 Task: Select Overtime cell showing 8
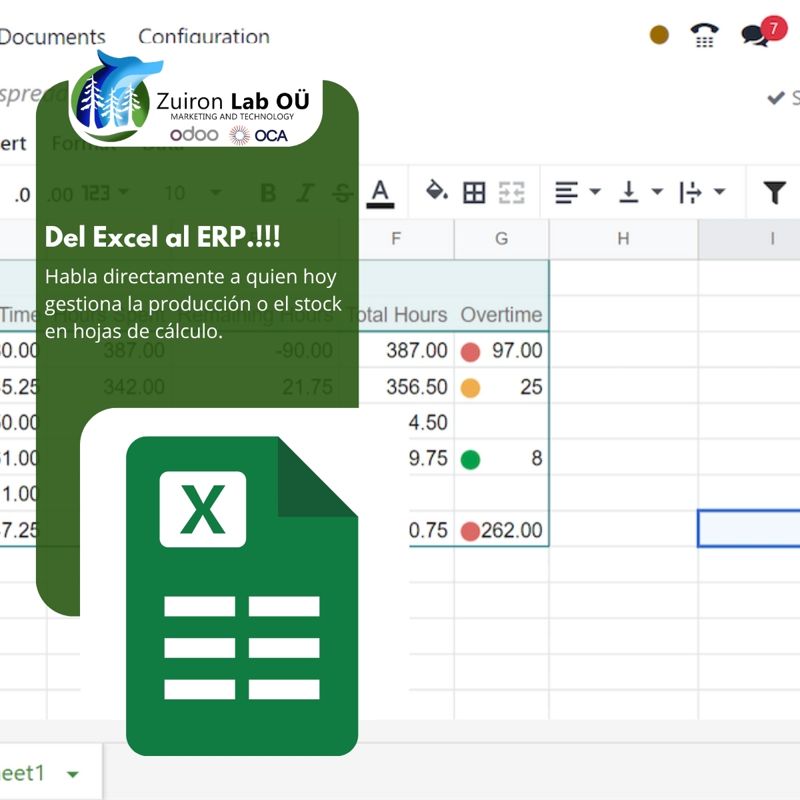click(x=502, y=458)
